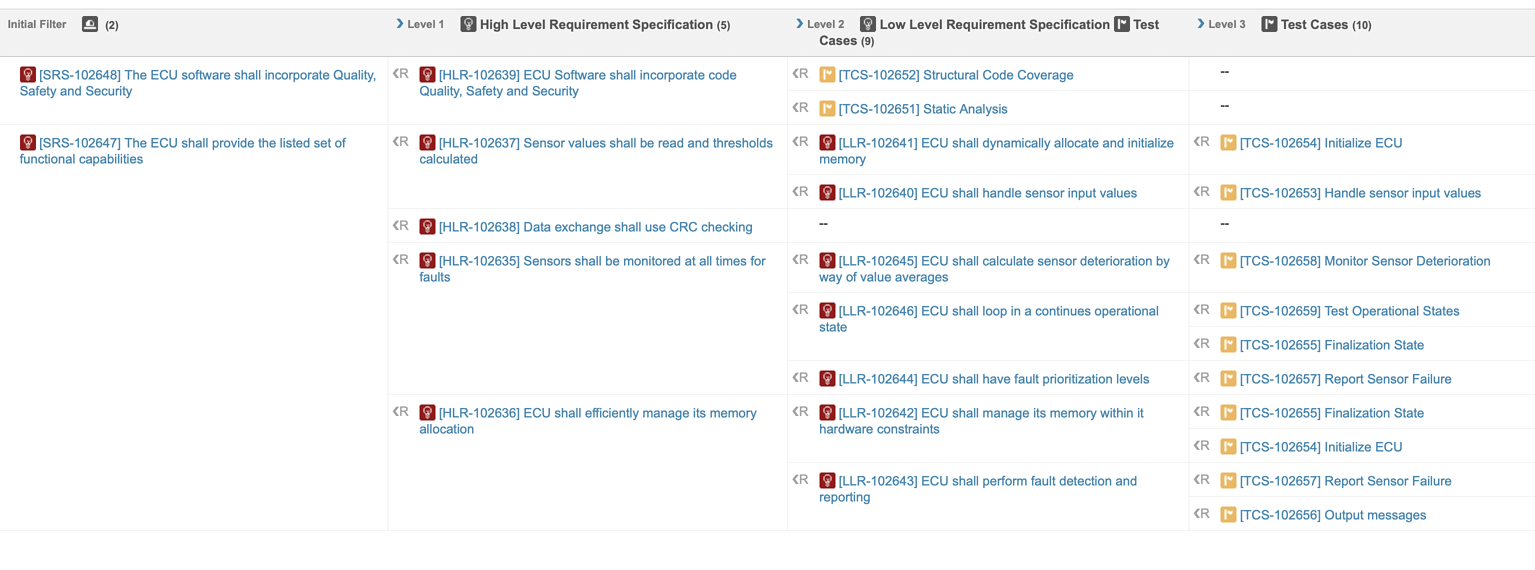Click the requirement icon beside LLR-102640
This screenshot has height=570, width=1535.
click(827, 193)
